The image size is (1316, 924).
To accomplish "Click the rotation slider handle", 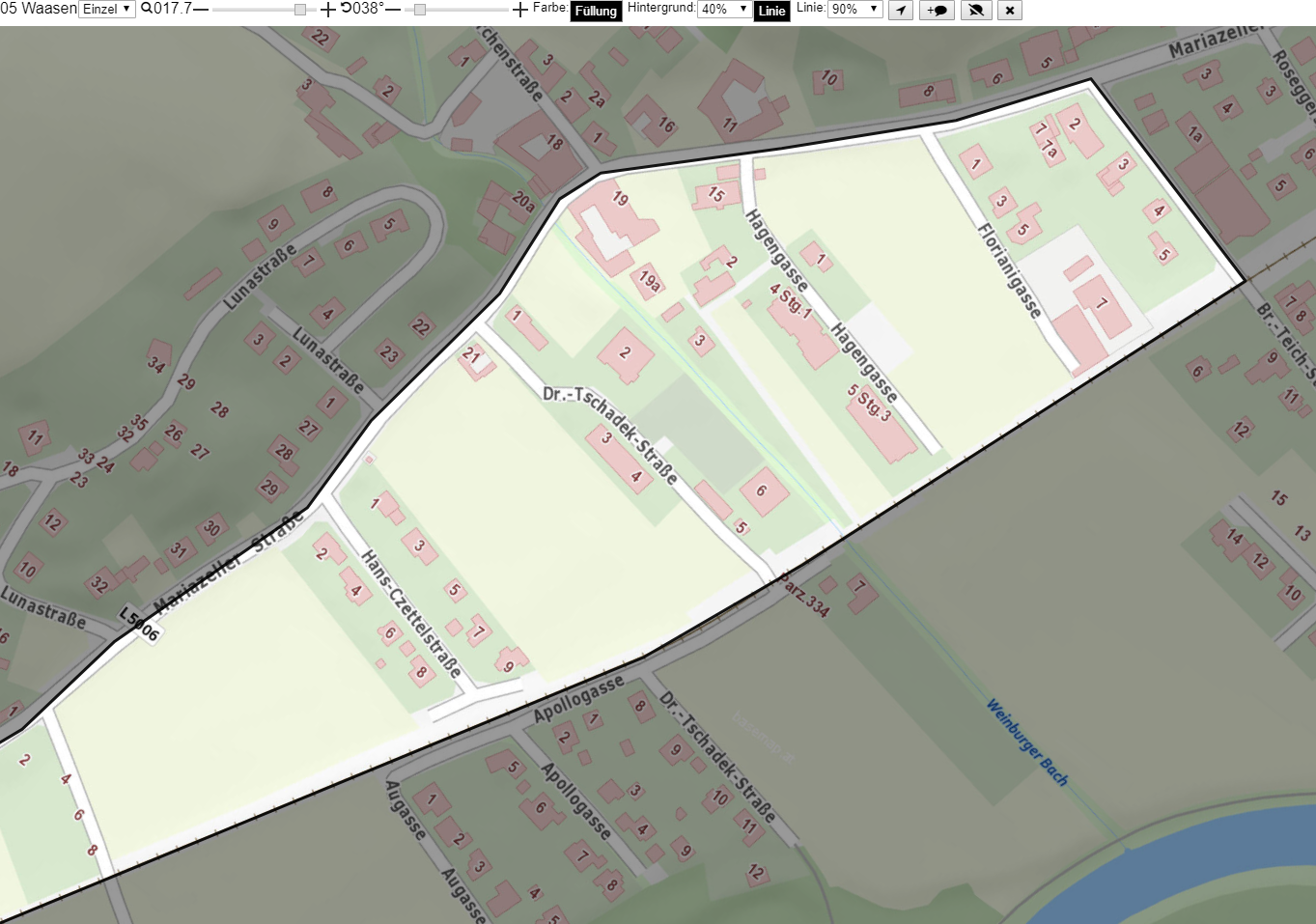I will click(420, 10).
